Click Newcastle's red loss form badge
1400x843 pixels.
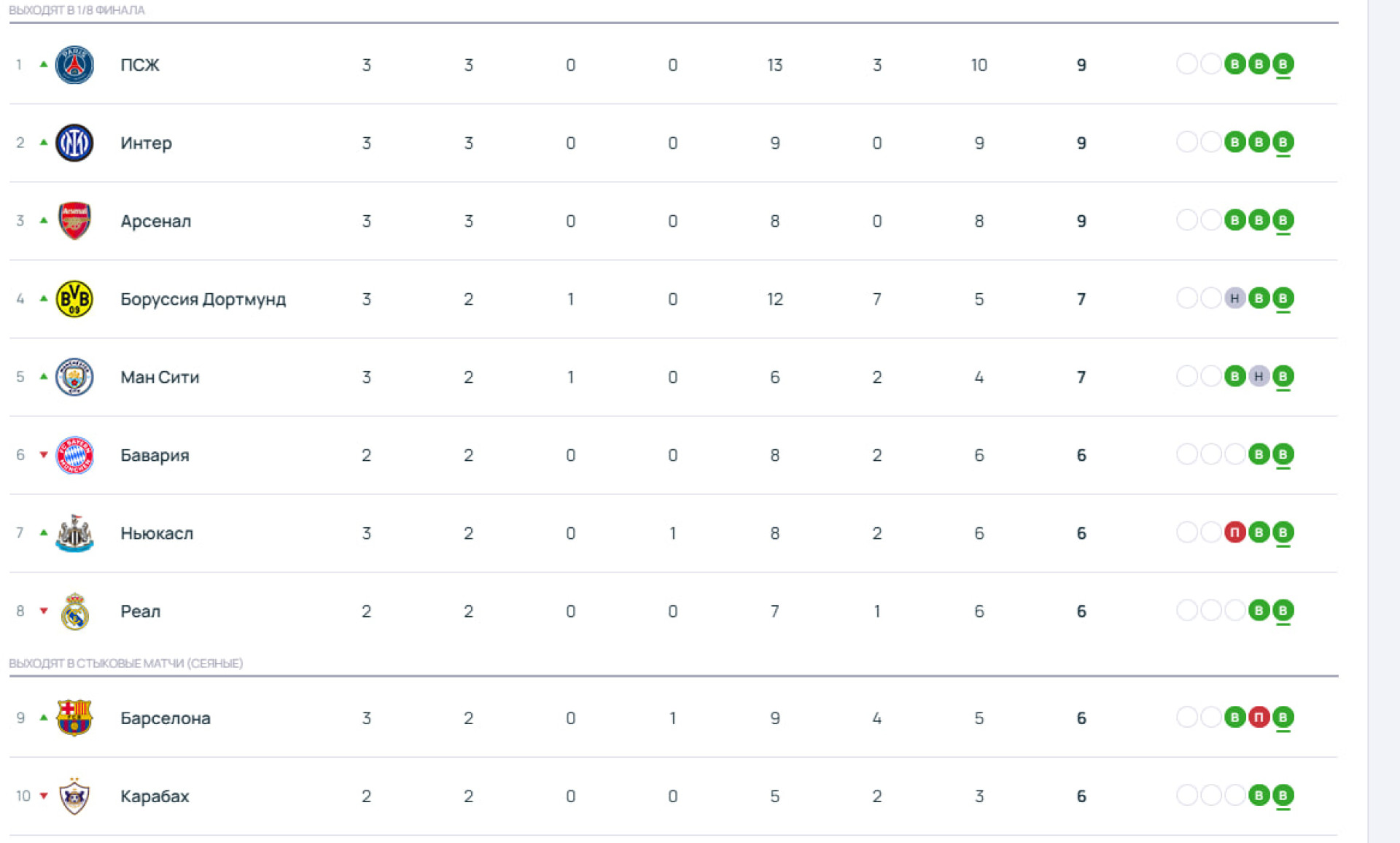click(1234, 532)
